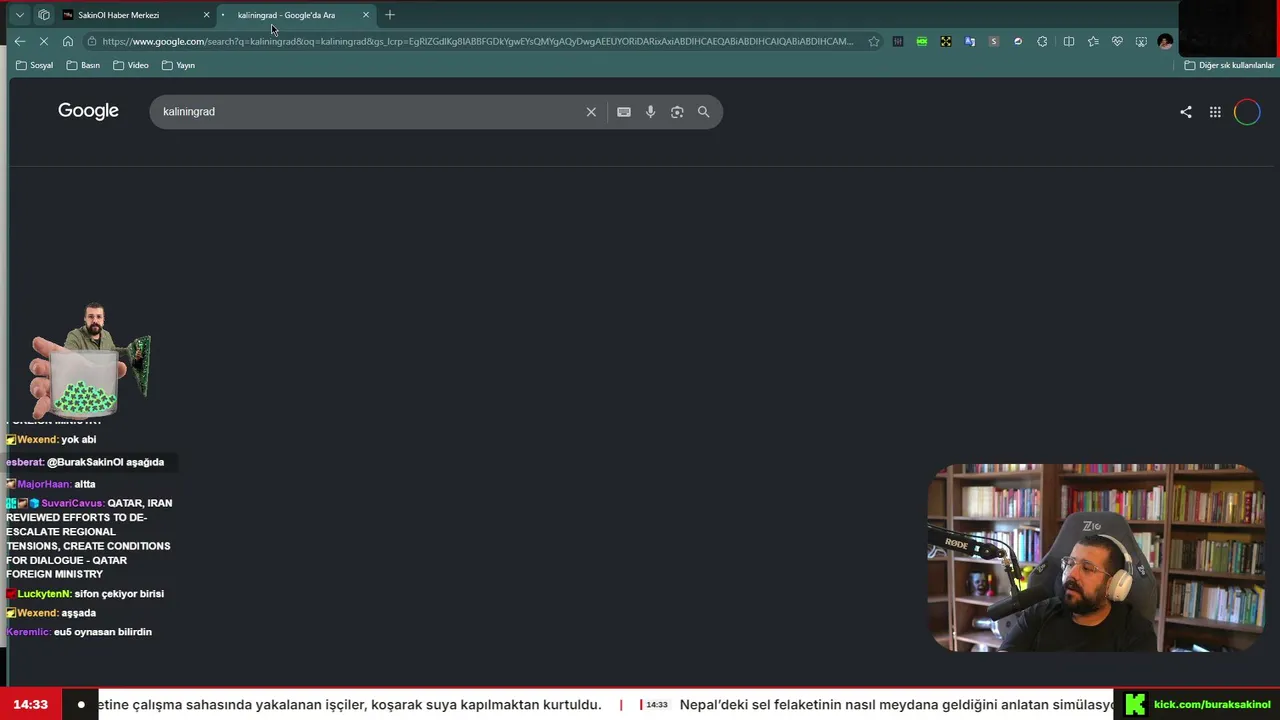Open the Google account avatar
1280x720 pixels.
pos(1247,112)
